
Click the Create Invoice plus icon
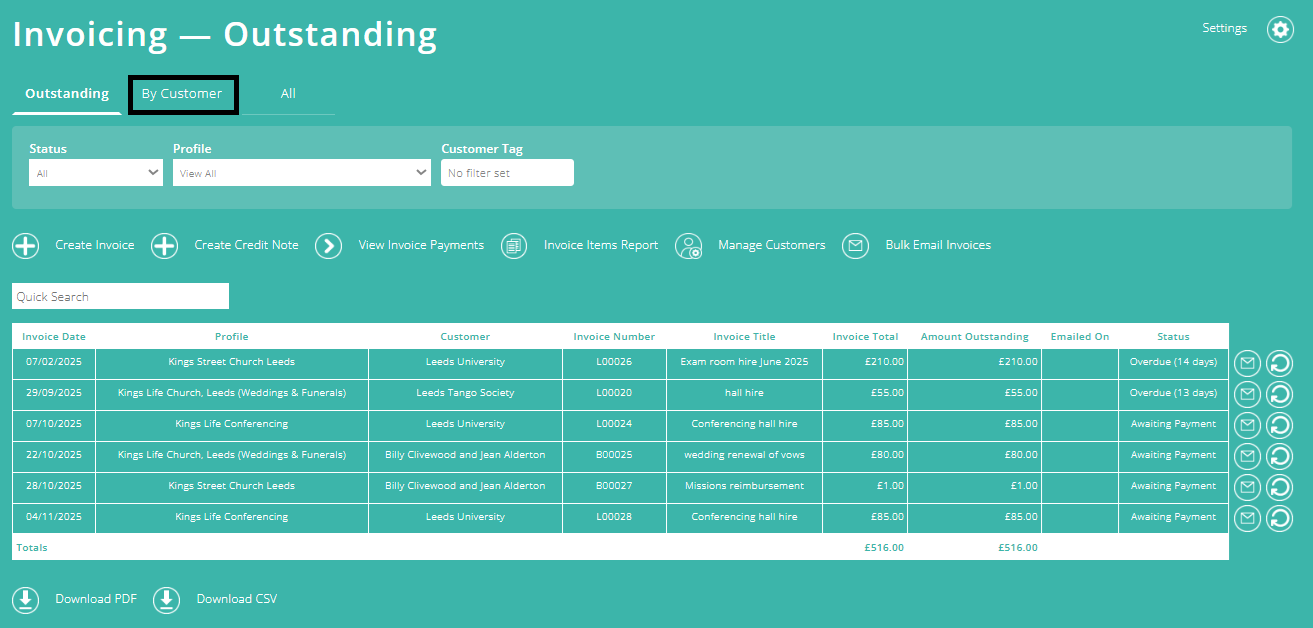pyautogui.click(x=25, y=245)
